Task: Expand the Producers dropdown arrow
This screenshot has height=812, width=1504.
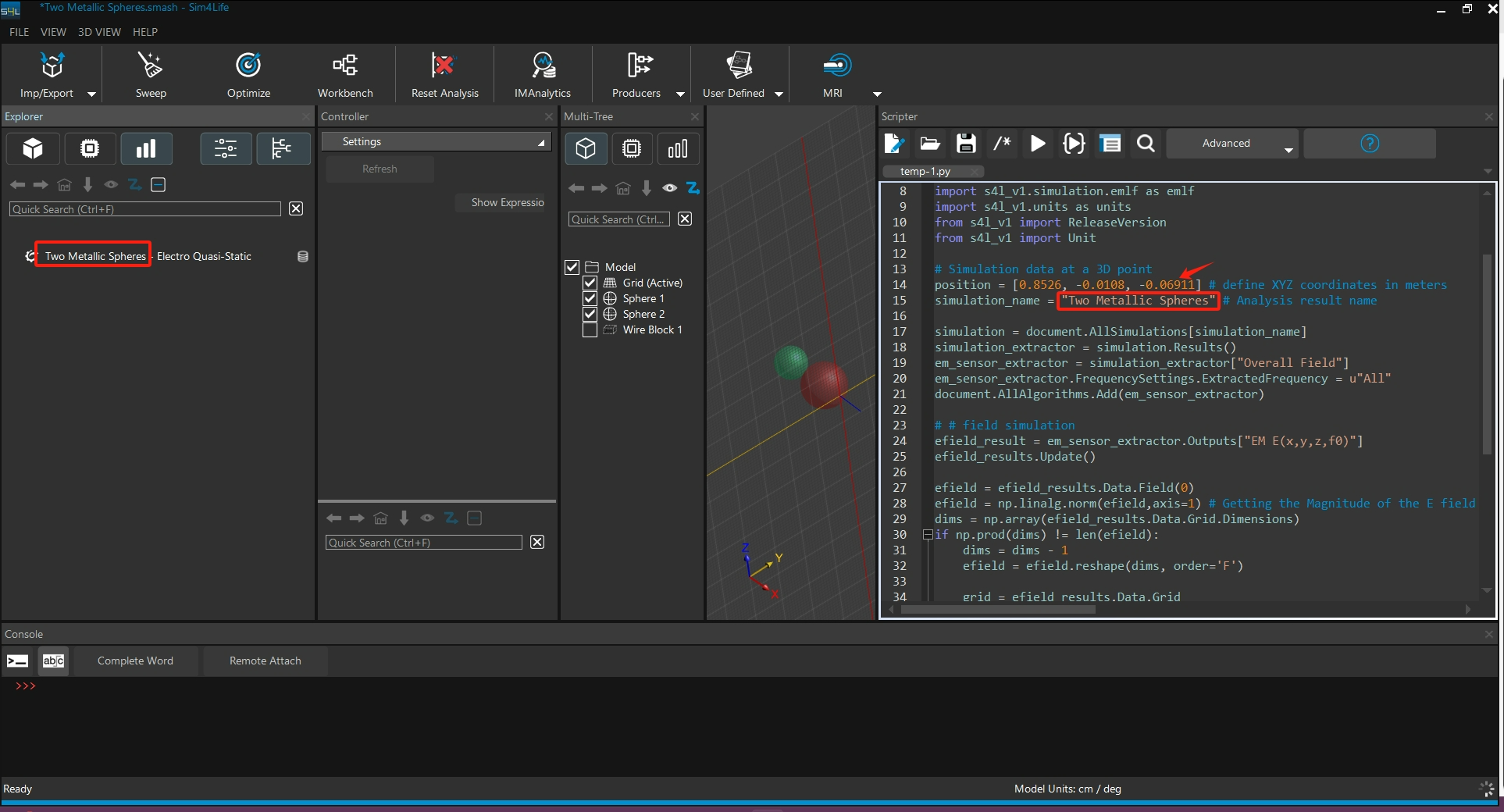Action: 680,94
